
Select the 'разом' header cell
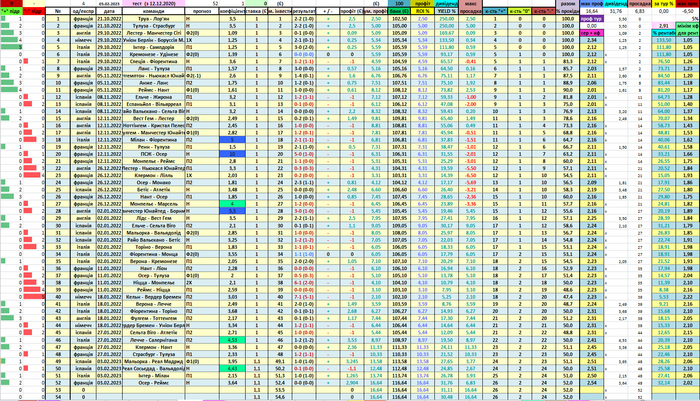567,4
